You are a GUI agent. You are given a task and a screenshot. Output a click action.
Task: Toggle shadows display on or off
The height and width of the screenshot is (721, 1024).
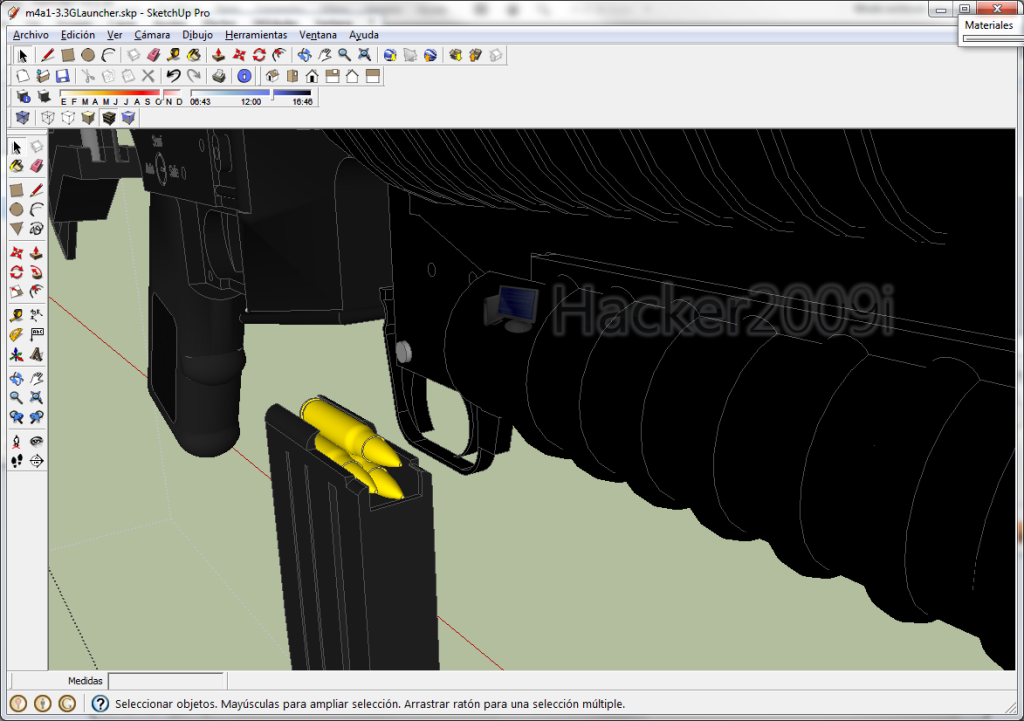coord(44,97)
